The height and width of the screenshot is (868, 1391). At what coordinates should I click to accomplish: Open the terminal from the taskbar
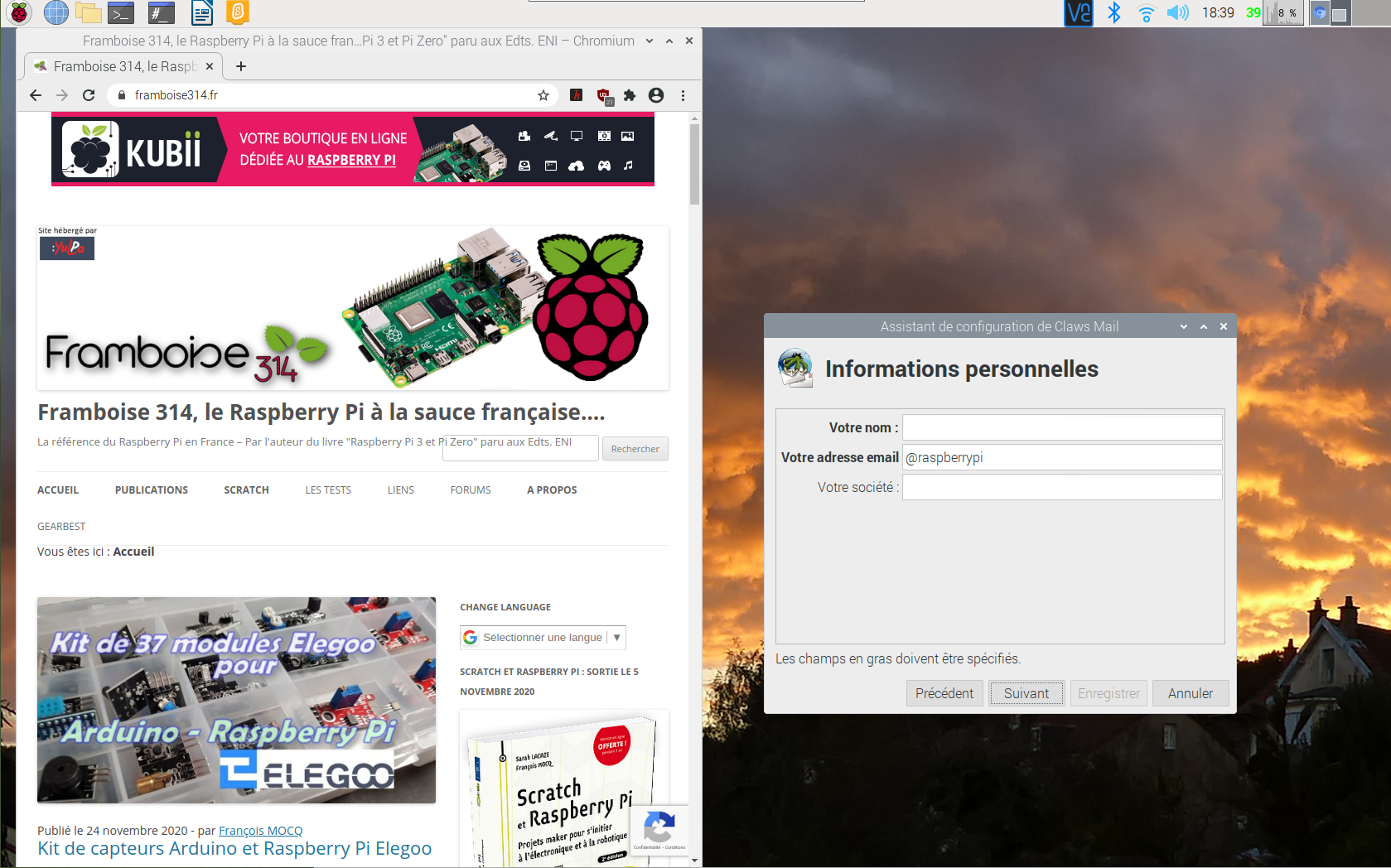pos(122,12)
